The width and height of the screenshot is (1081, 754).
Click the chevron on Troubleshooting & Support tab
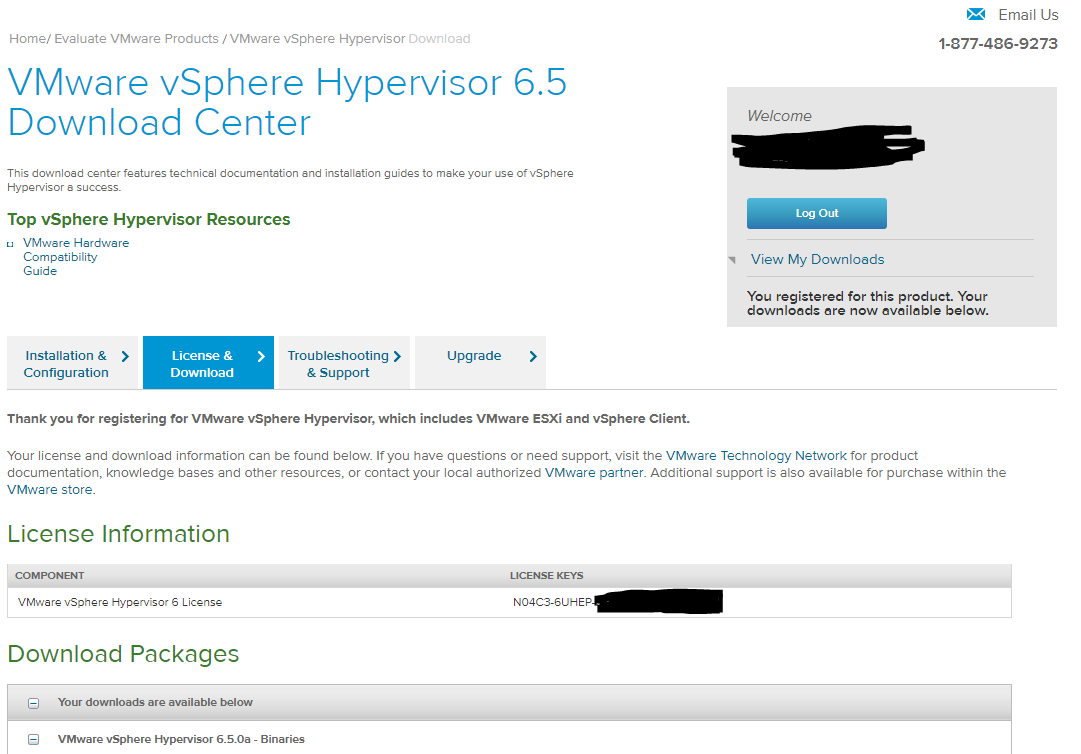(397, 356)
